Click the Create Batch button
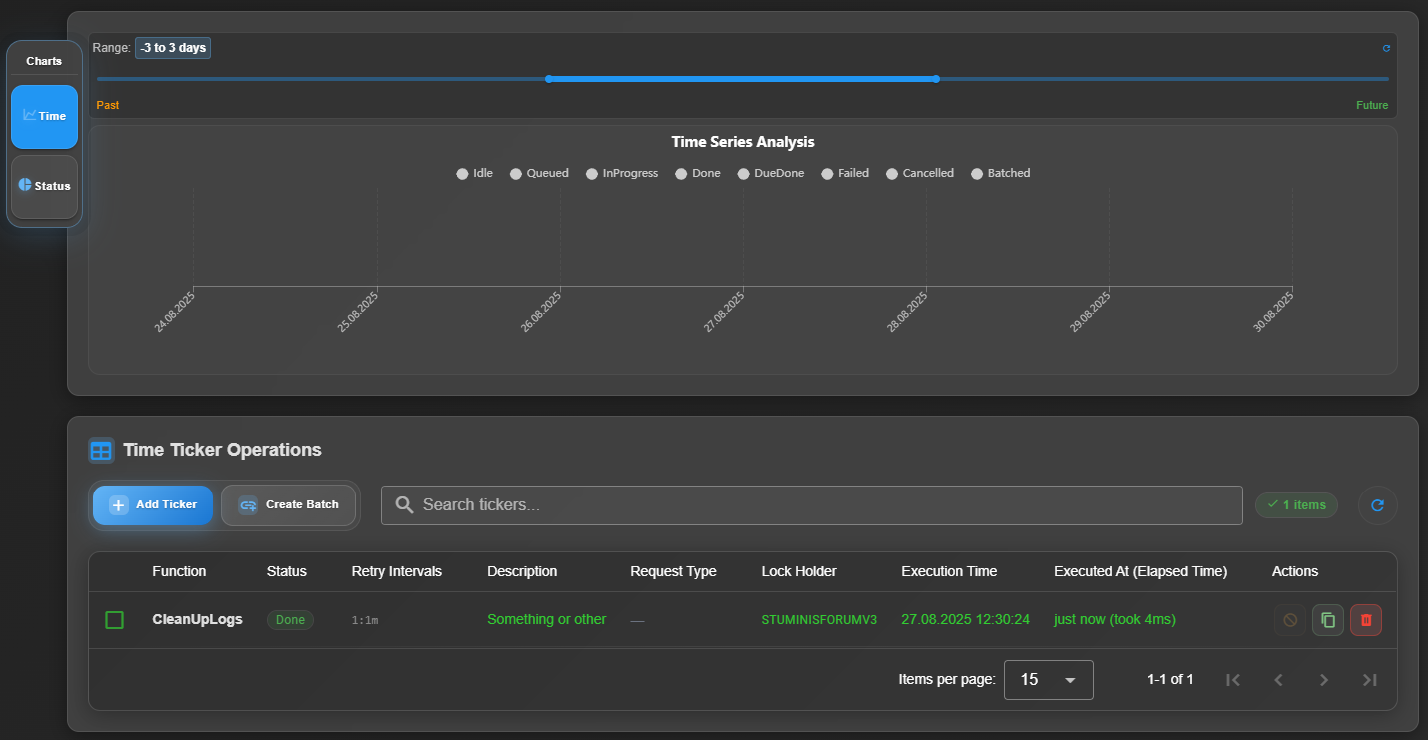Viewport: 1428px width, 740px height. 288,505
